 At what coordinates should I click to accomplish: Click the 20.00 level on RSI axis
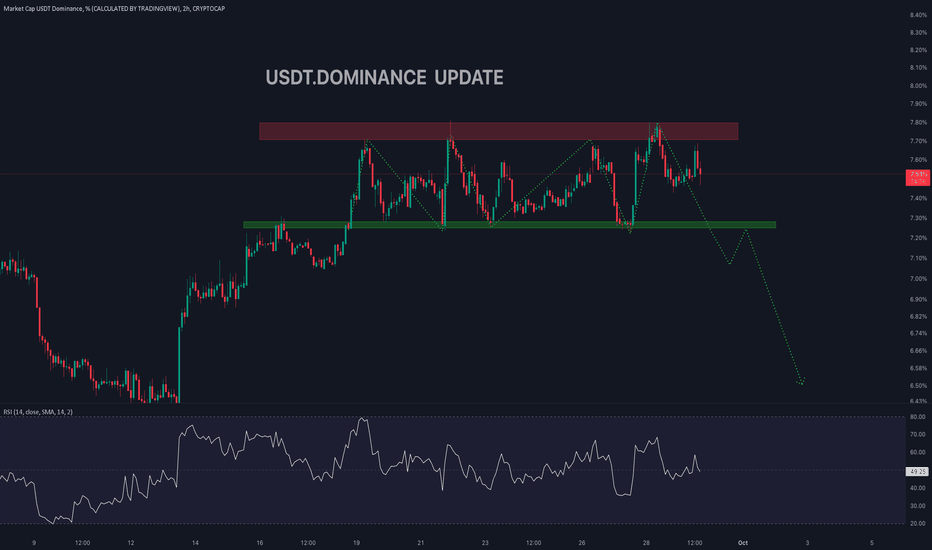[915, 523]
